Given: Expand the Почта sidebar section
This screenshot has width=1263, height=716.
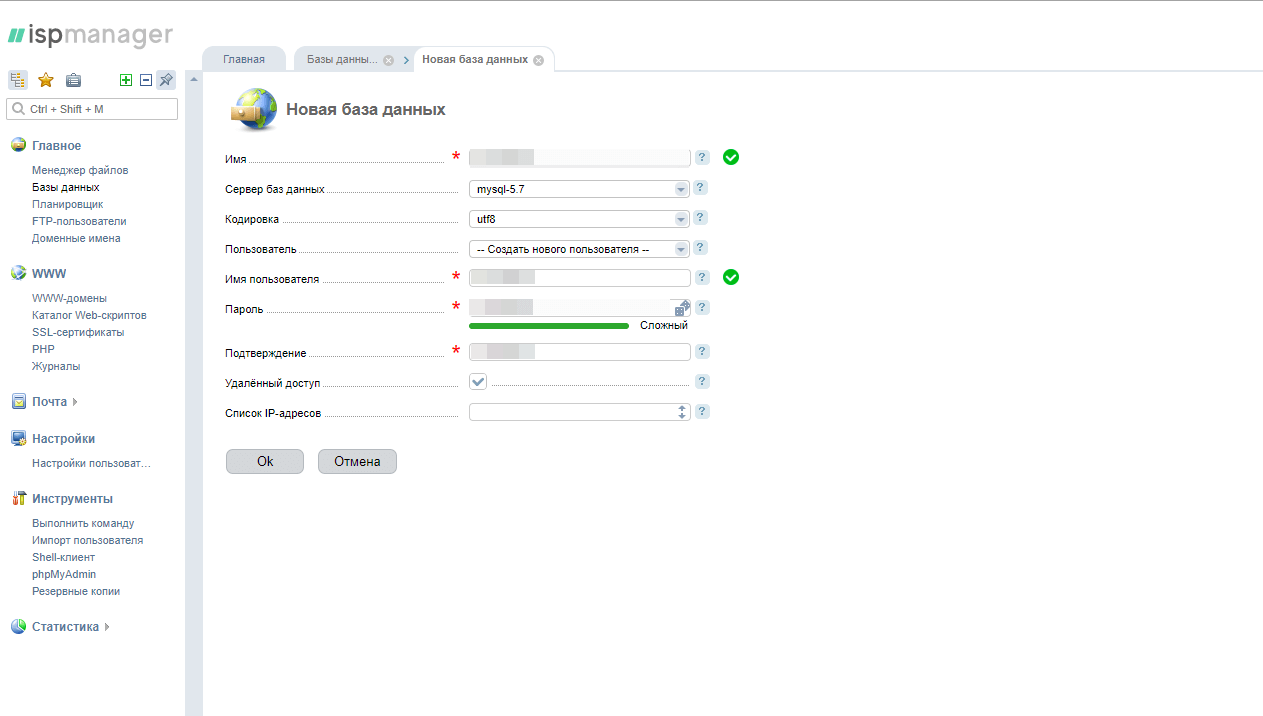Looking at the screenshot, I should (49, 402).
